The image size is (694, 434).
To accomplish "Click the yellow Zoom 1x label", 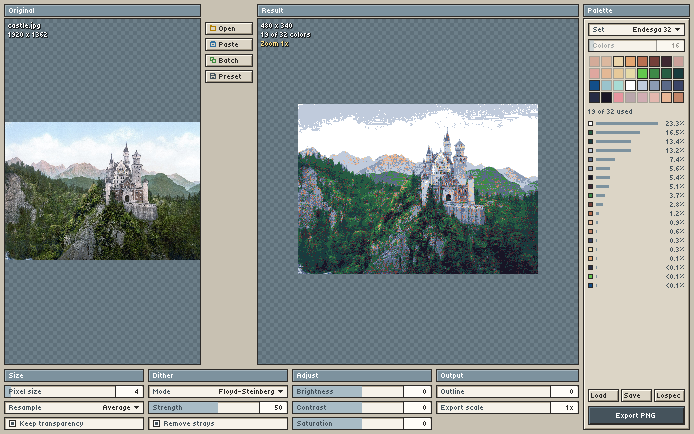I will (x=274, y=44).
